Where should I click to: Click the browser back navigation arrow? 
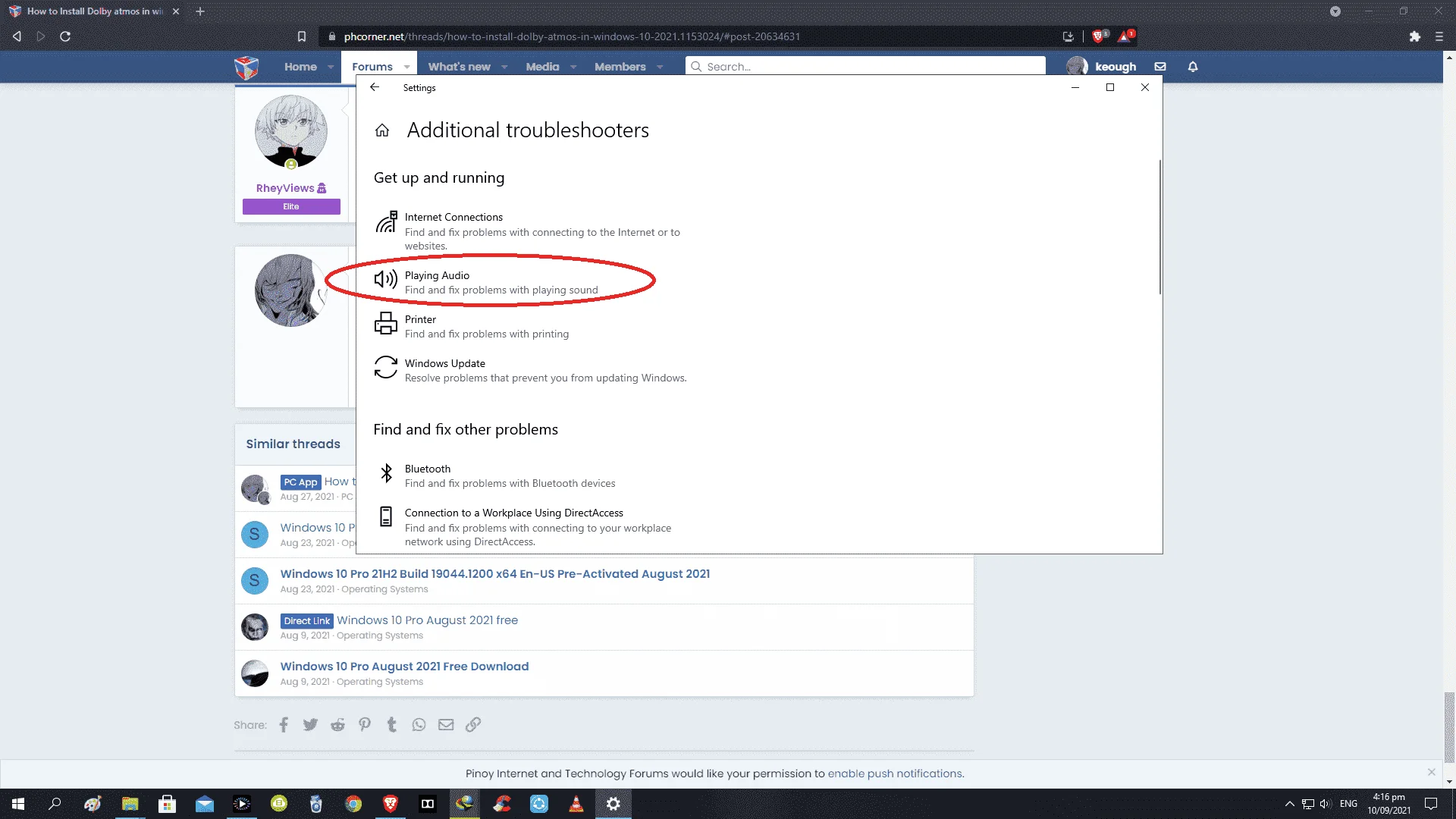click(17, 36)
